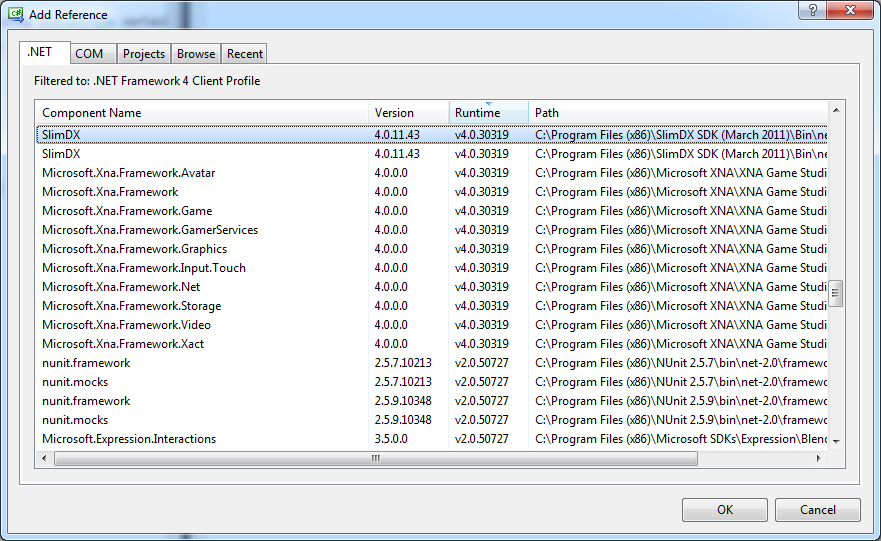Click the Add Reference title bar icon
This screenshot has width=881, height=541.
tap(16, 14)
